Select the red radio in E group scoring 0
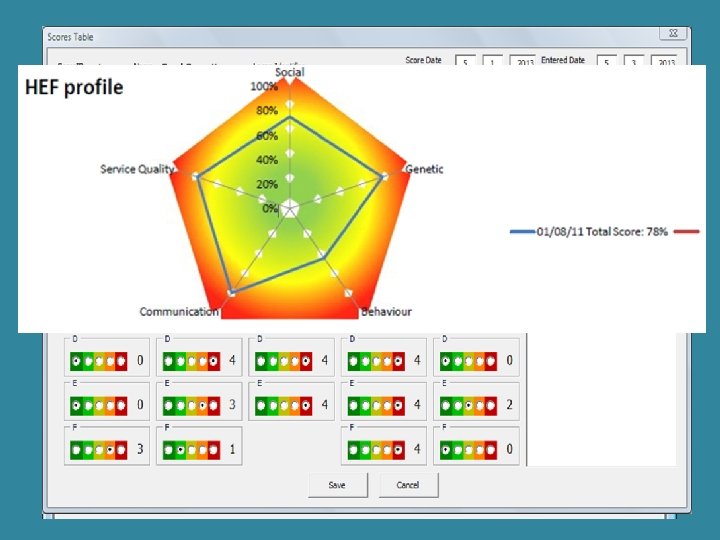This screenshot has height=540, width=720. [x=121, y=405]
